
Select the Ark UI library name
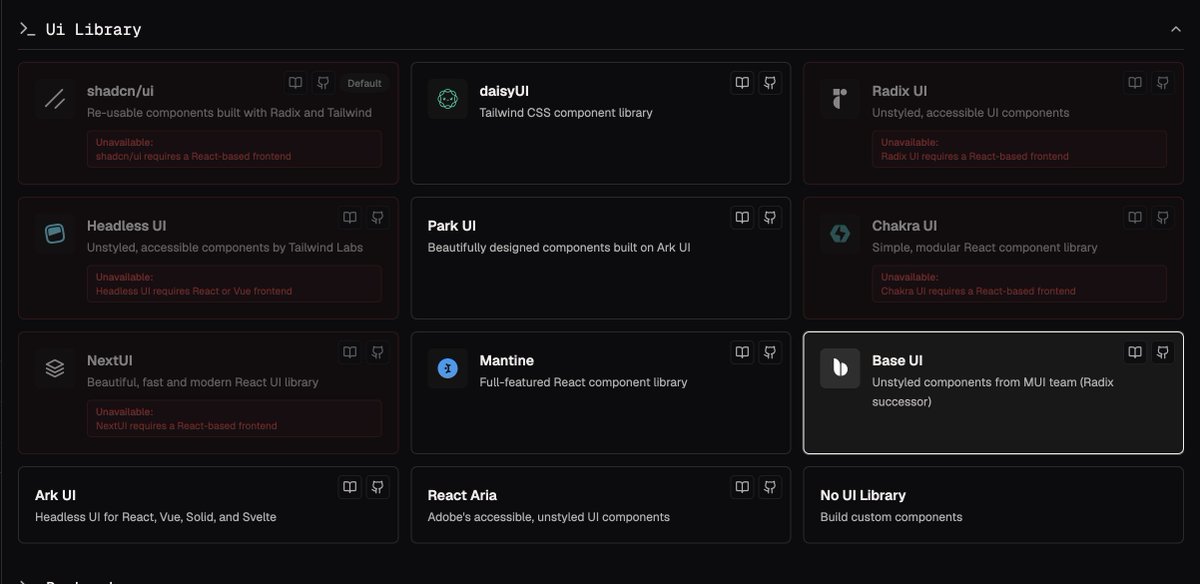coord(55,495)
